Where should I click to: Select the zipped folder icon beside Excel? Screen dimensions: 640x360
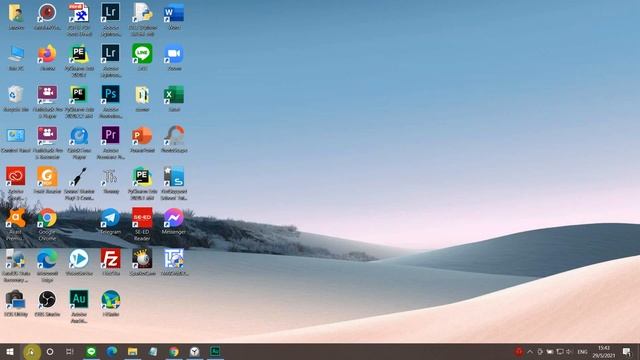142,95
